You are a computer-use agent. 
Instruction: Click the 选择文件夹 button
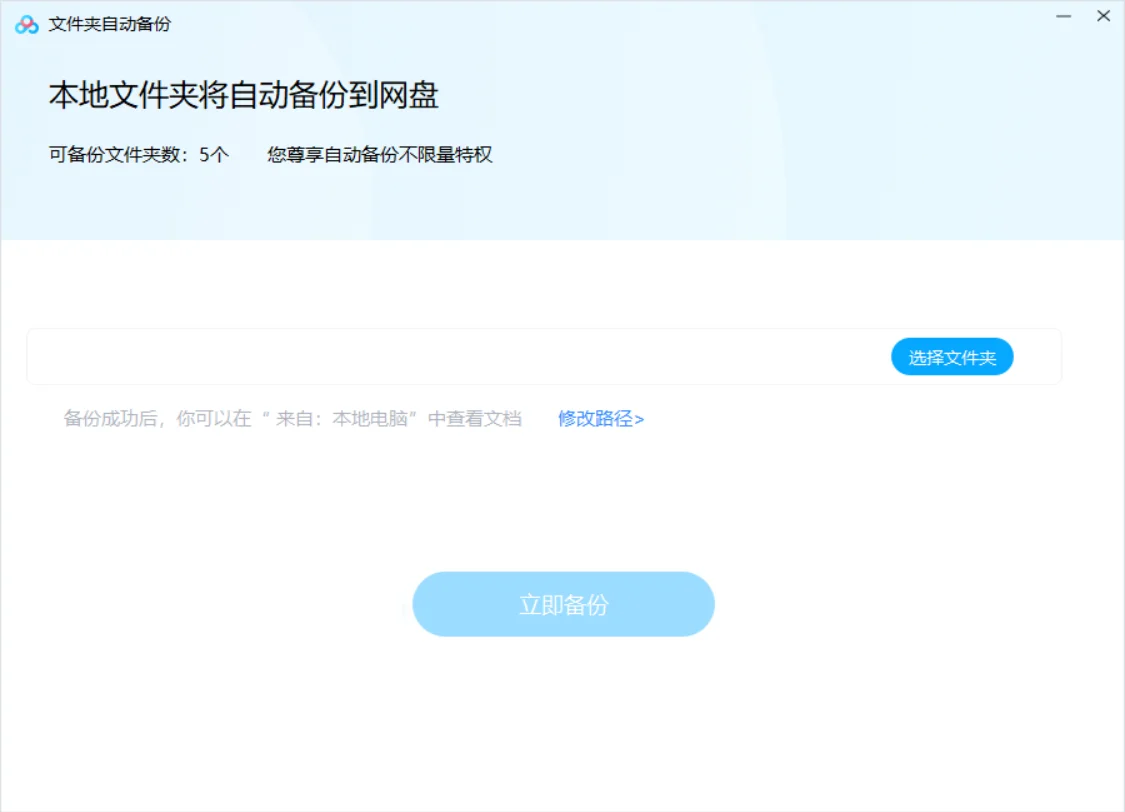(x=952, y=357)
